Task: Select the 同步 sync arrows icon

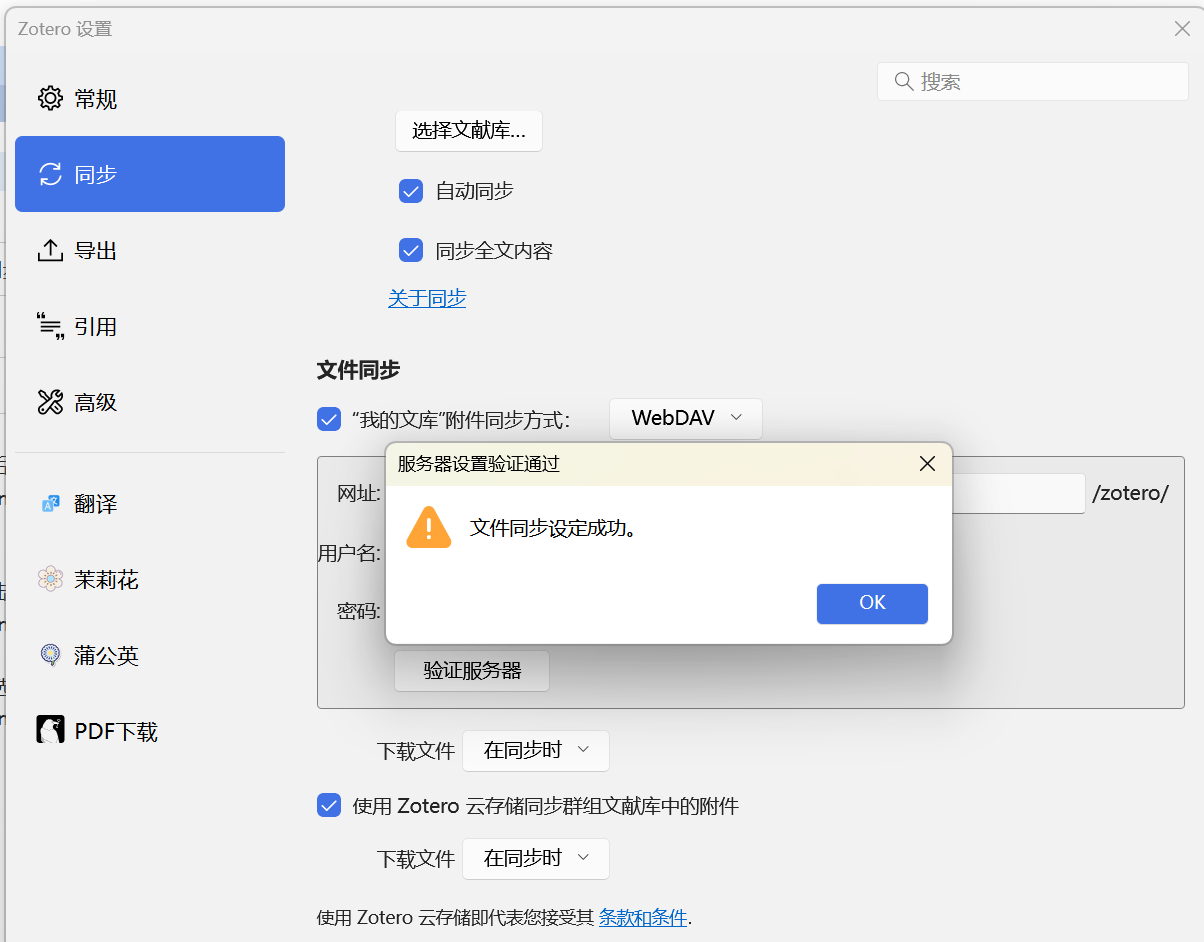Action: [50, 174]
